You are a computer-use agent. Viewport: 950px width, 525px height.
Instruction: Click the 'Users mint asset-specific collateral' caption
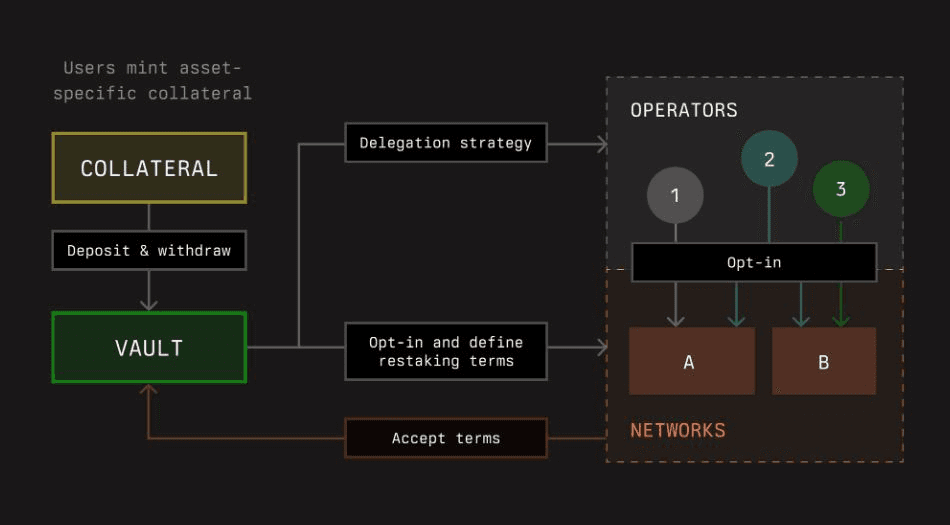pos(152,81)
